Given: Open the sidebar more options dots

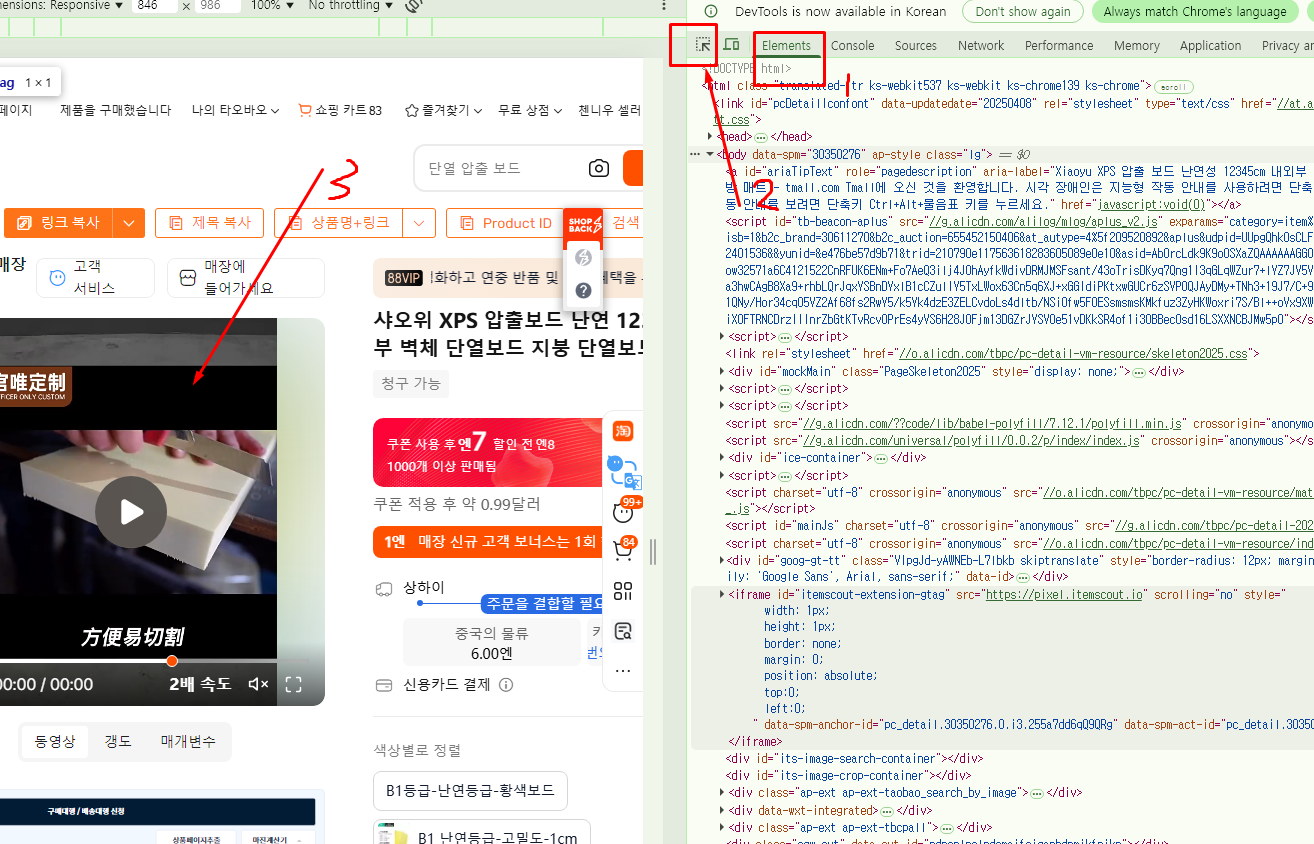Looking at the screenshot, I should pos(623,671).
